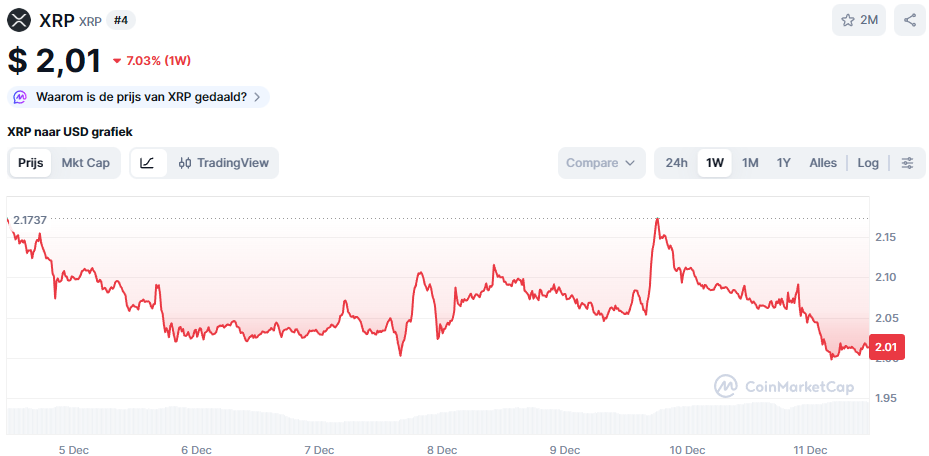Viewport: 929px width, 456px height.
Task: Open TradingView chart mode
Action: coord(223,163)
